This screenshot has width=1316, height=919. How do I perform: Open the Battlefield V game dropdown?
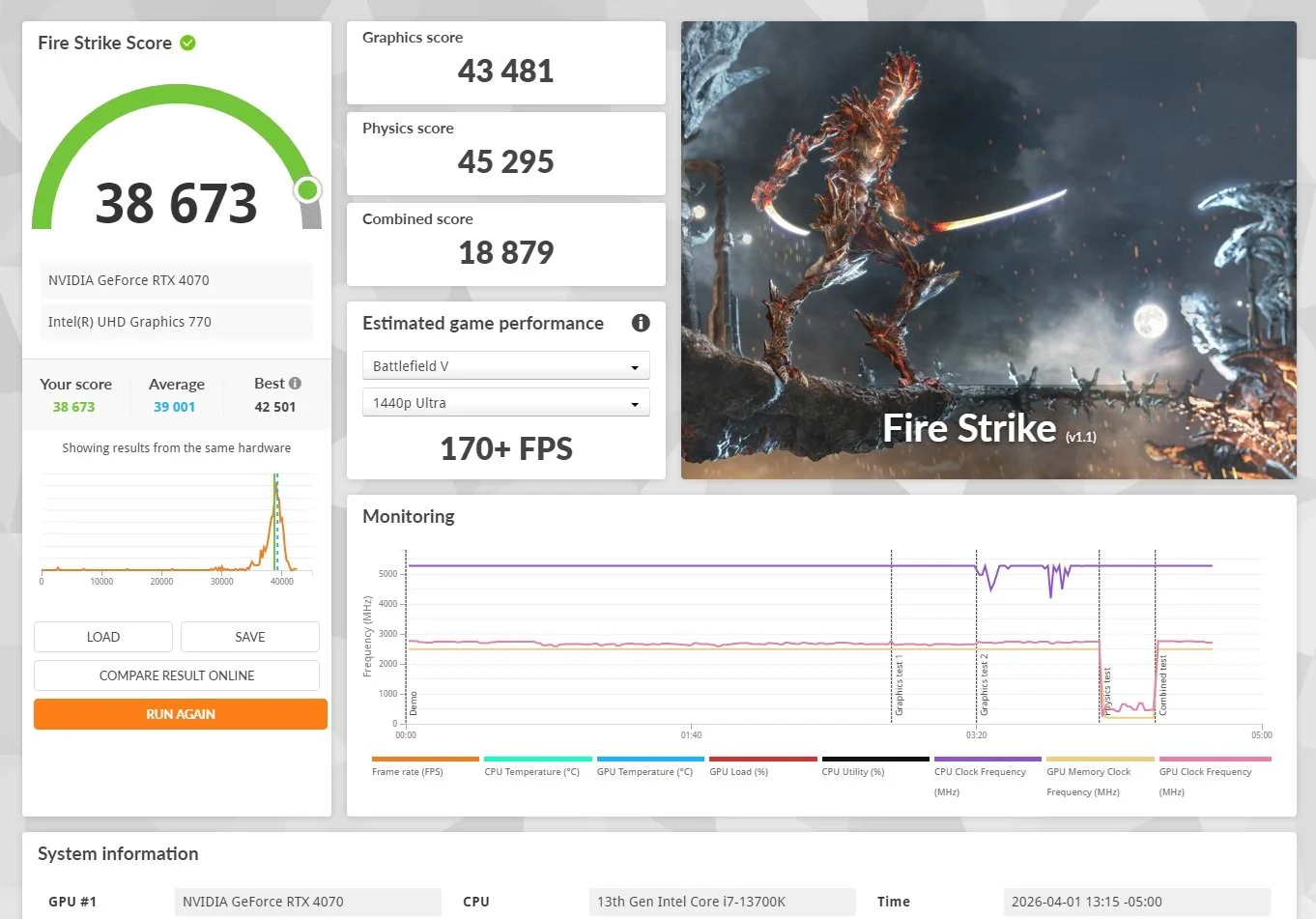[x=506, y=366]
